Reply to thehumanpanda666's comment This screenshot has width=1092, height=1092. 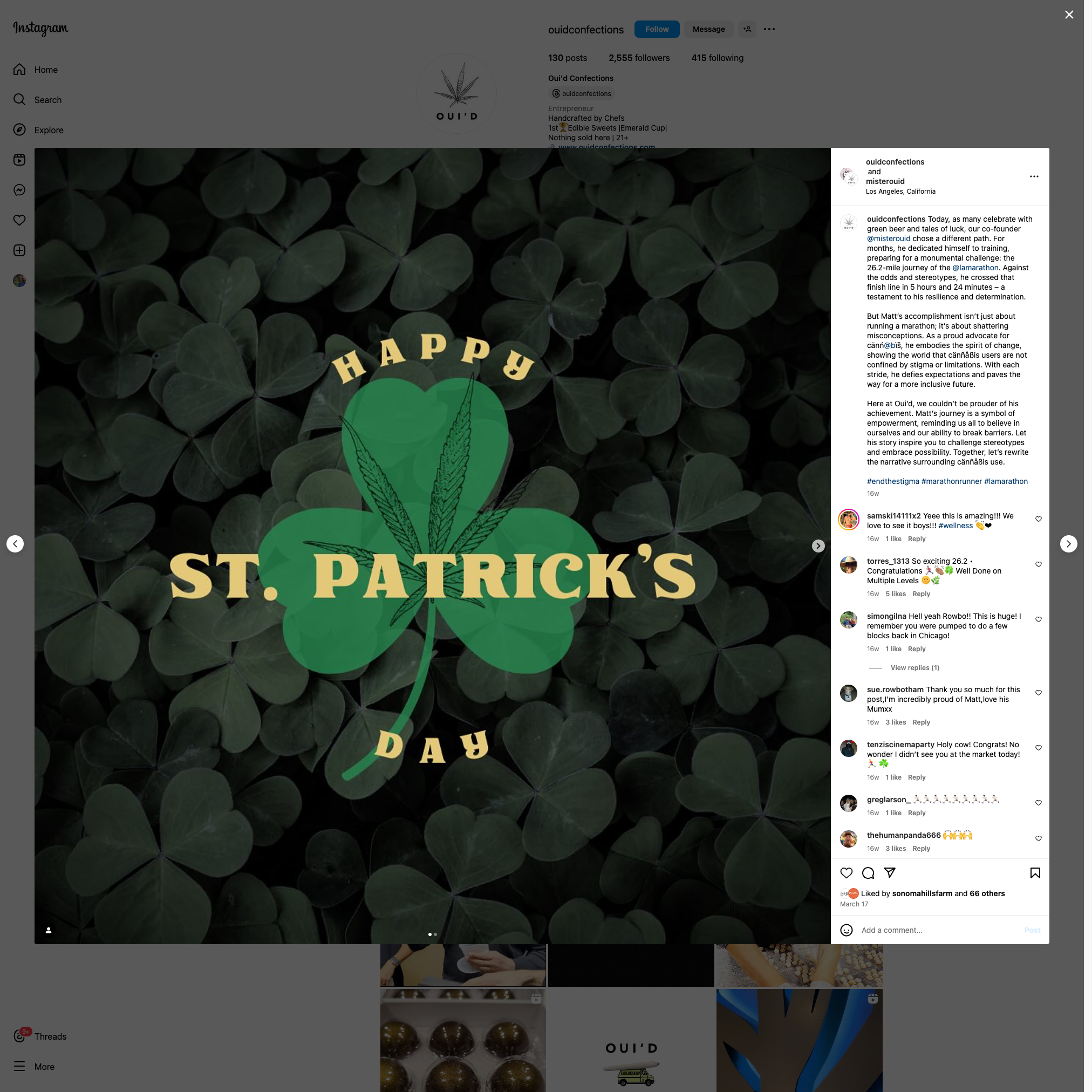tap(921, 848)
